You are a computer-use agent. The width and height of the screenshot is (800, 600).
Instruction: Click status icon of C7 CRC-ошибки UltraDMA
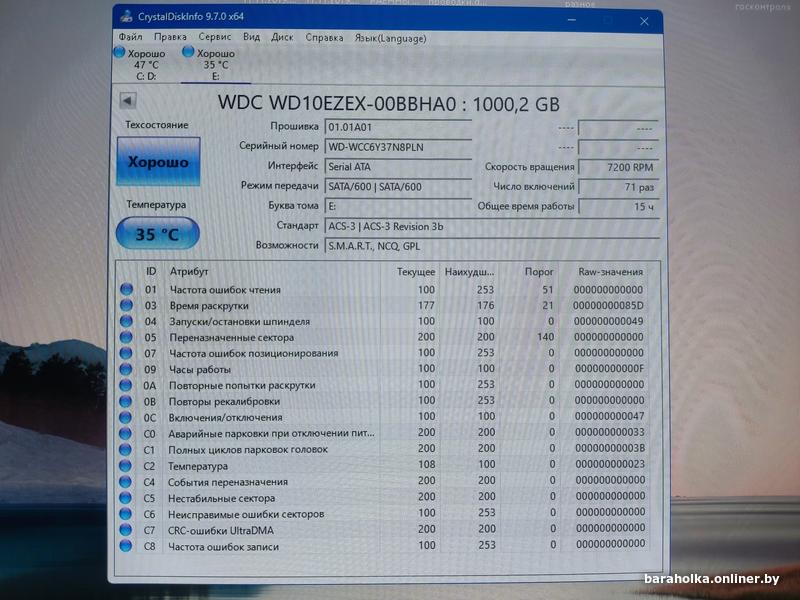click(x=126, y=530)
